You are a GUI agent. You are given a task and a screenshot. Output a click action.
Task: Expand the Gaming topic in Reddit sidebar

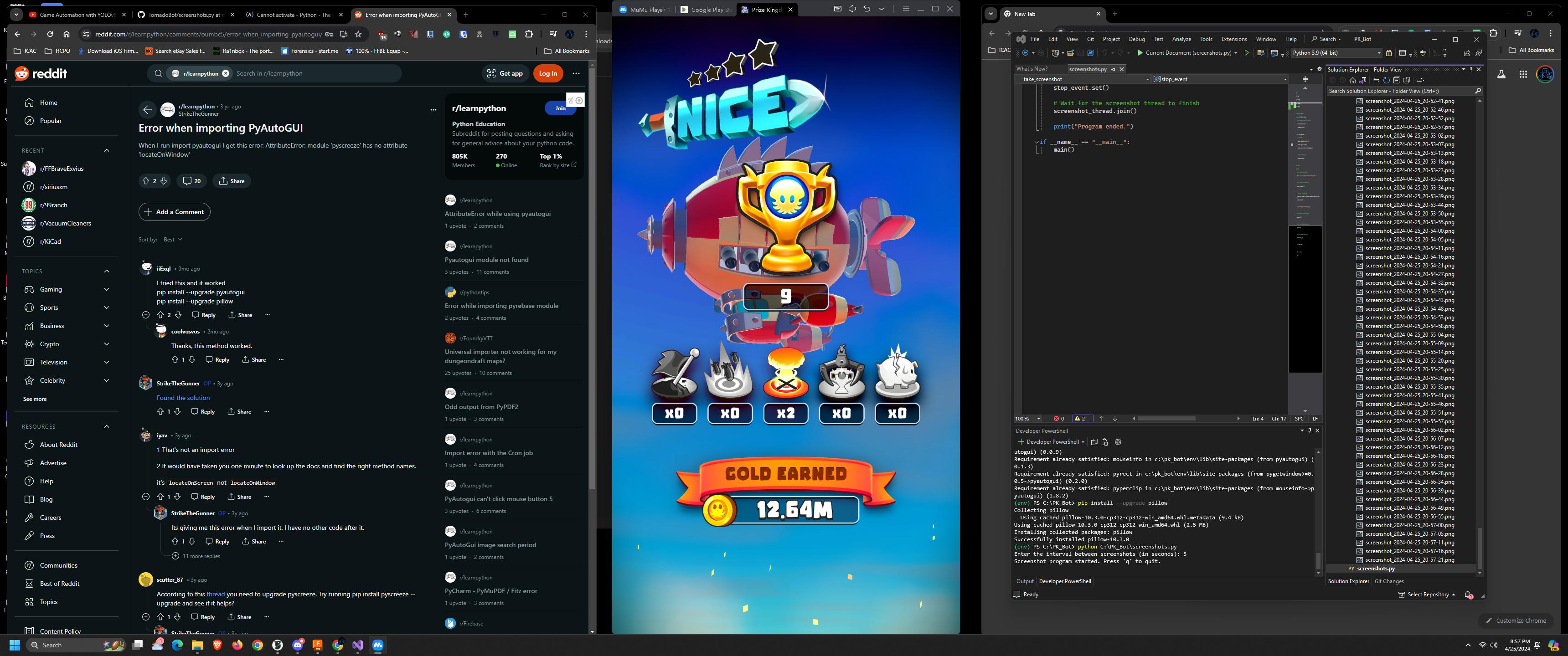107,290
